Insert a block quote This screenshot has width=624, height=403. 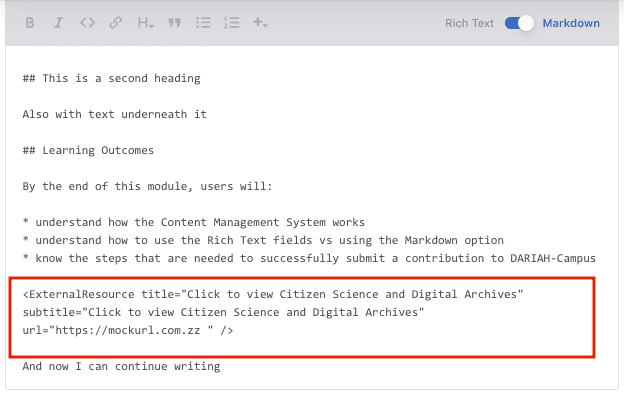click(174, 23)
